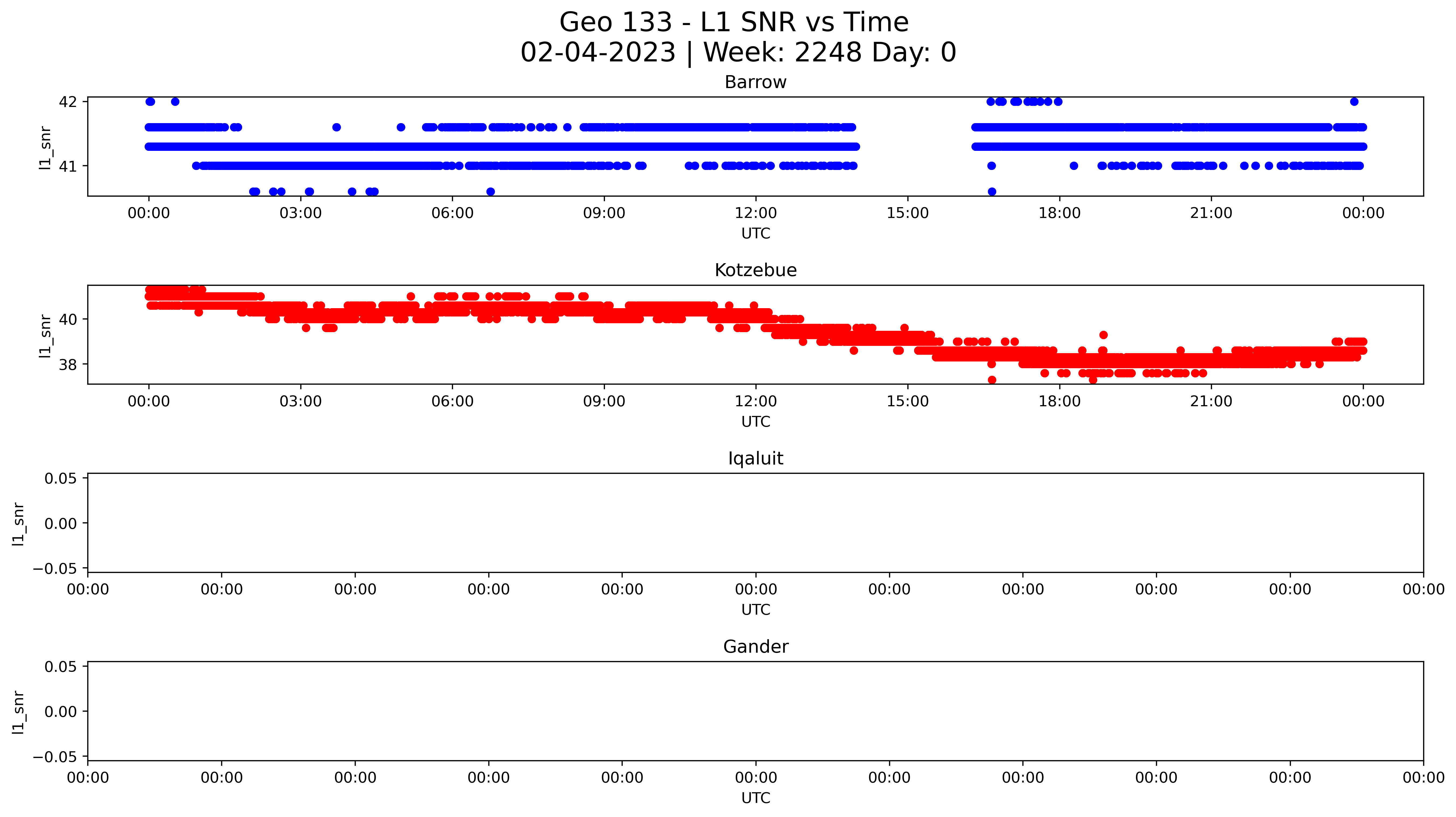This screenshot has height=817, width=1456.
Task: Choose the 03:00 tick label on Kotzebue plot
Action: coord(301,401)
